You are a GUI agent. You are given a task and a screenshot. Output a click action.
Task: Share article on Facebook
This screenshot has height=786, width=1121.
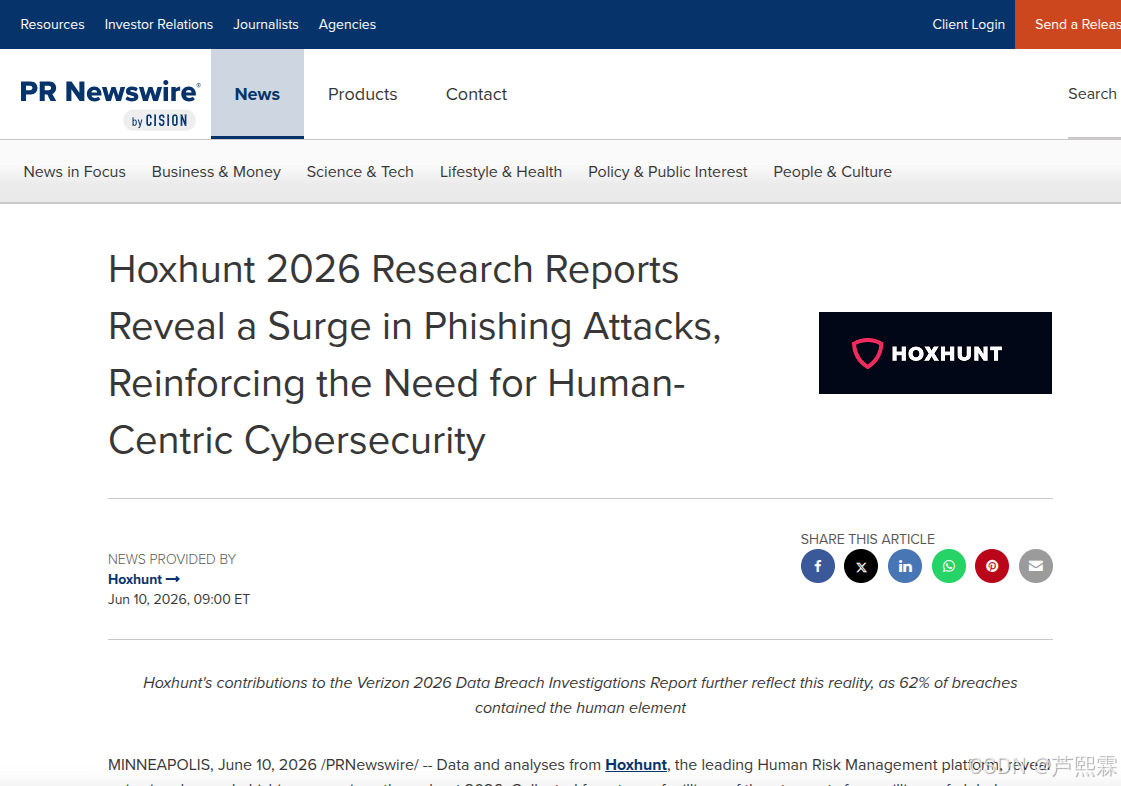[x=818, y=566]
